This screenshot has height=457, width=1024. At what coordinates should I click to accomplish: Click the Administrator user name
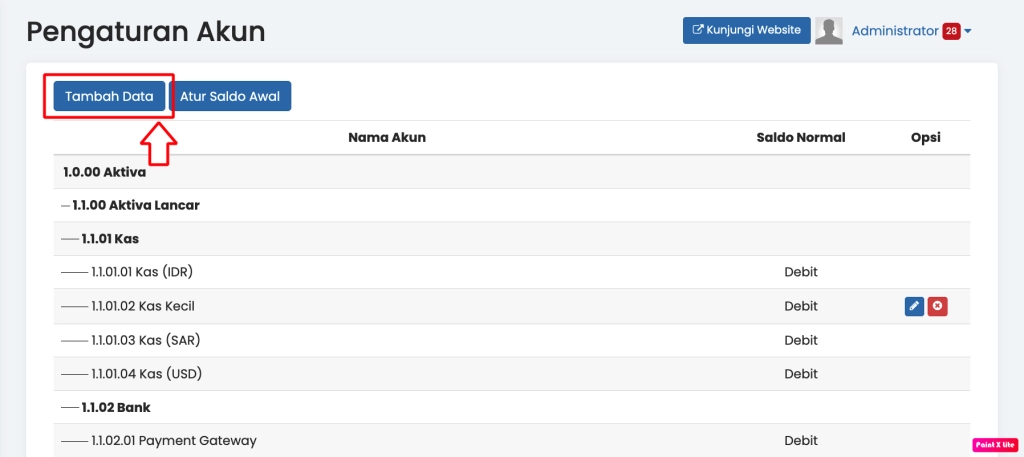point(895,31)
